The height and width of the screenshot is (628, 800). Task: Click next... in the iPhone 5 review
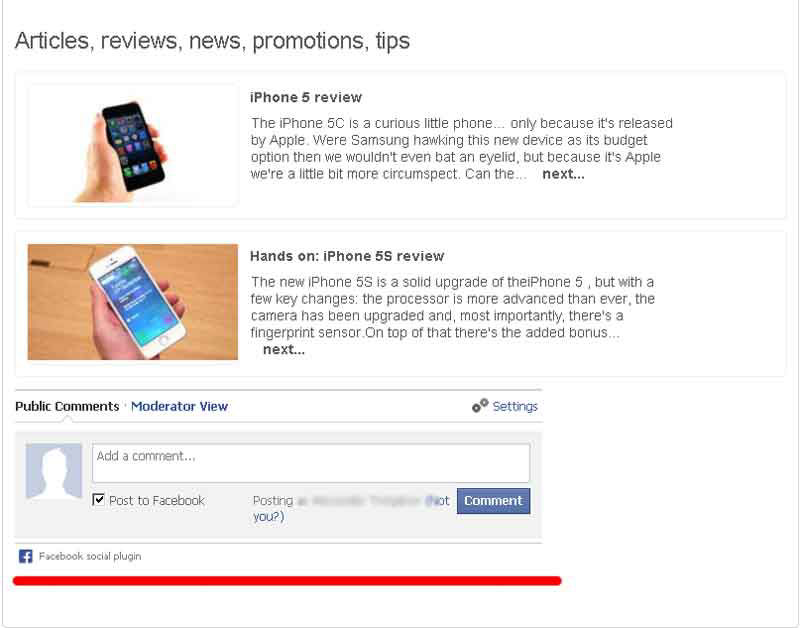[x=563, y=174]
